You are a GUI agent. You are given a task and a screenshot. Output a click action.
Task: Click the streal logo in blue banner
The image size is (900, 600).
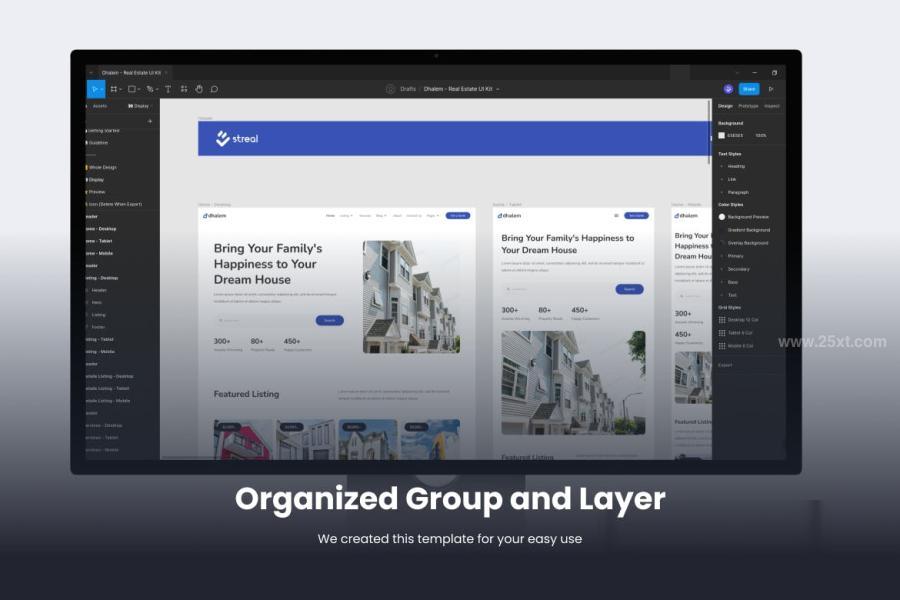click(237, 138)
